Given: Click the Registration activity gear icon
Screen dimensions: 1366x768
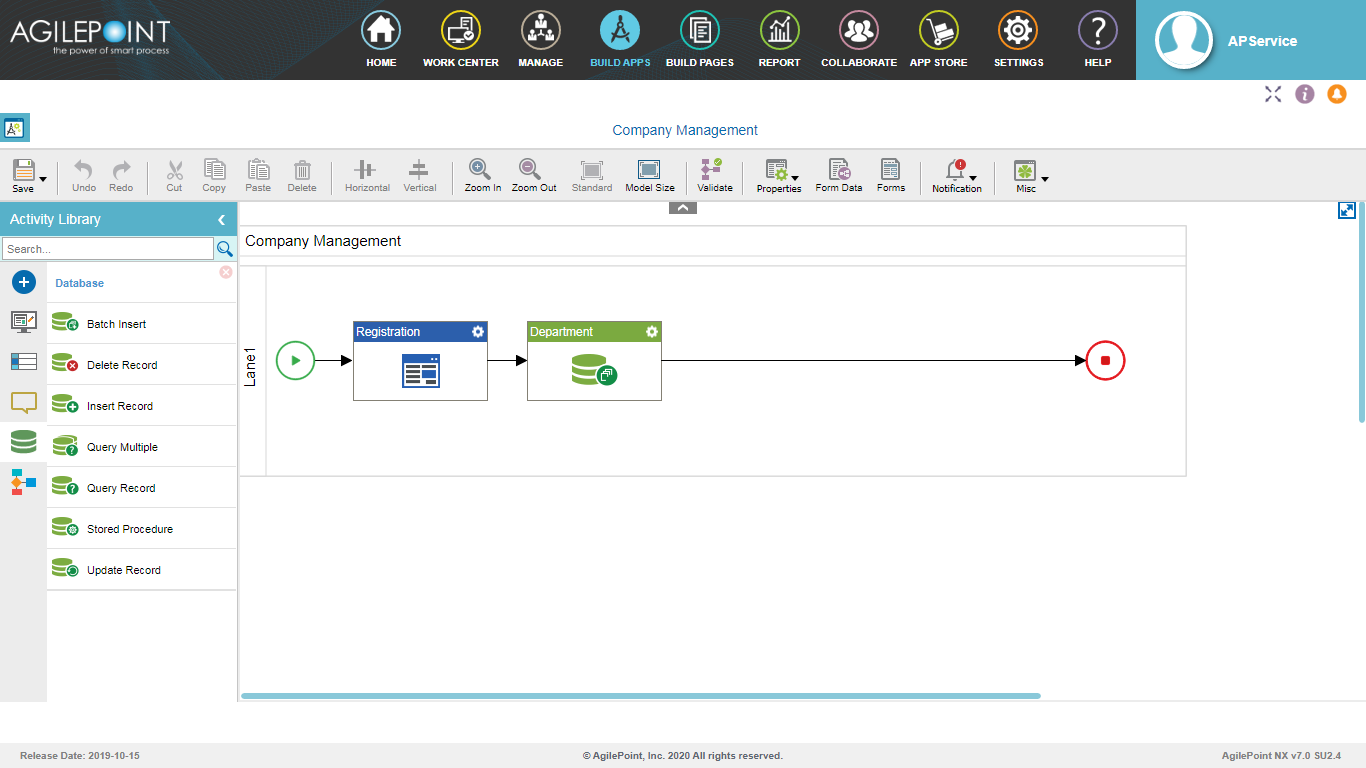Looking at the screenshot, I should point(478,332).
